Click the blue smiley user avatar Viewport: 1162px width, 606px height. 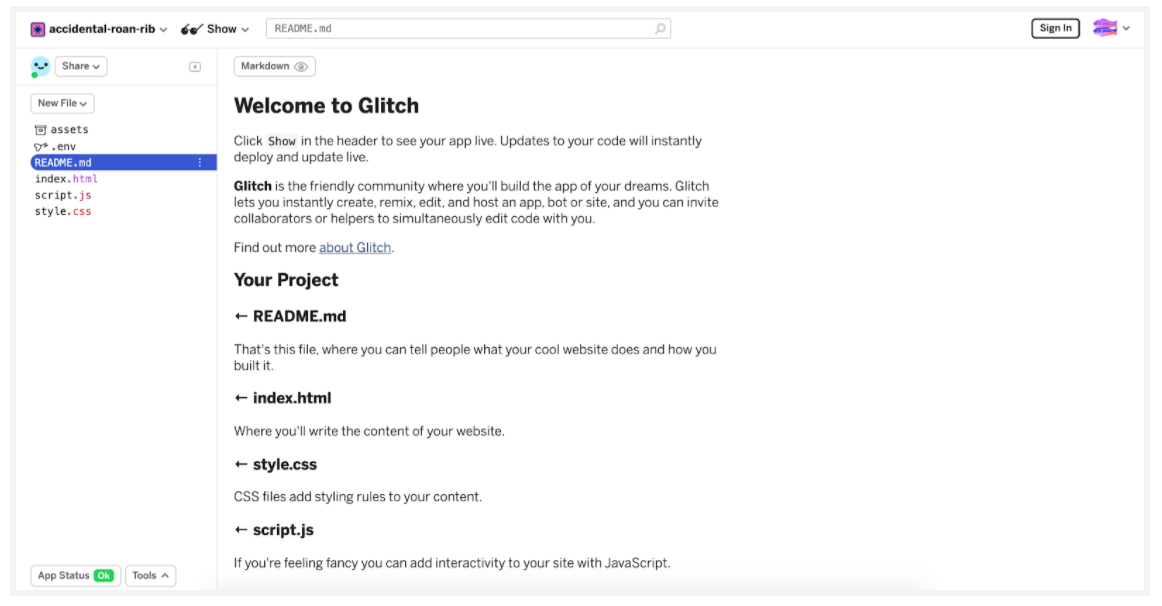(40, 67)
